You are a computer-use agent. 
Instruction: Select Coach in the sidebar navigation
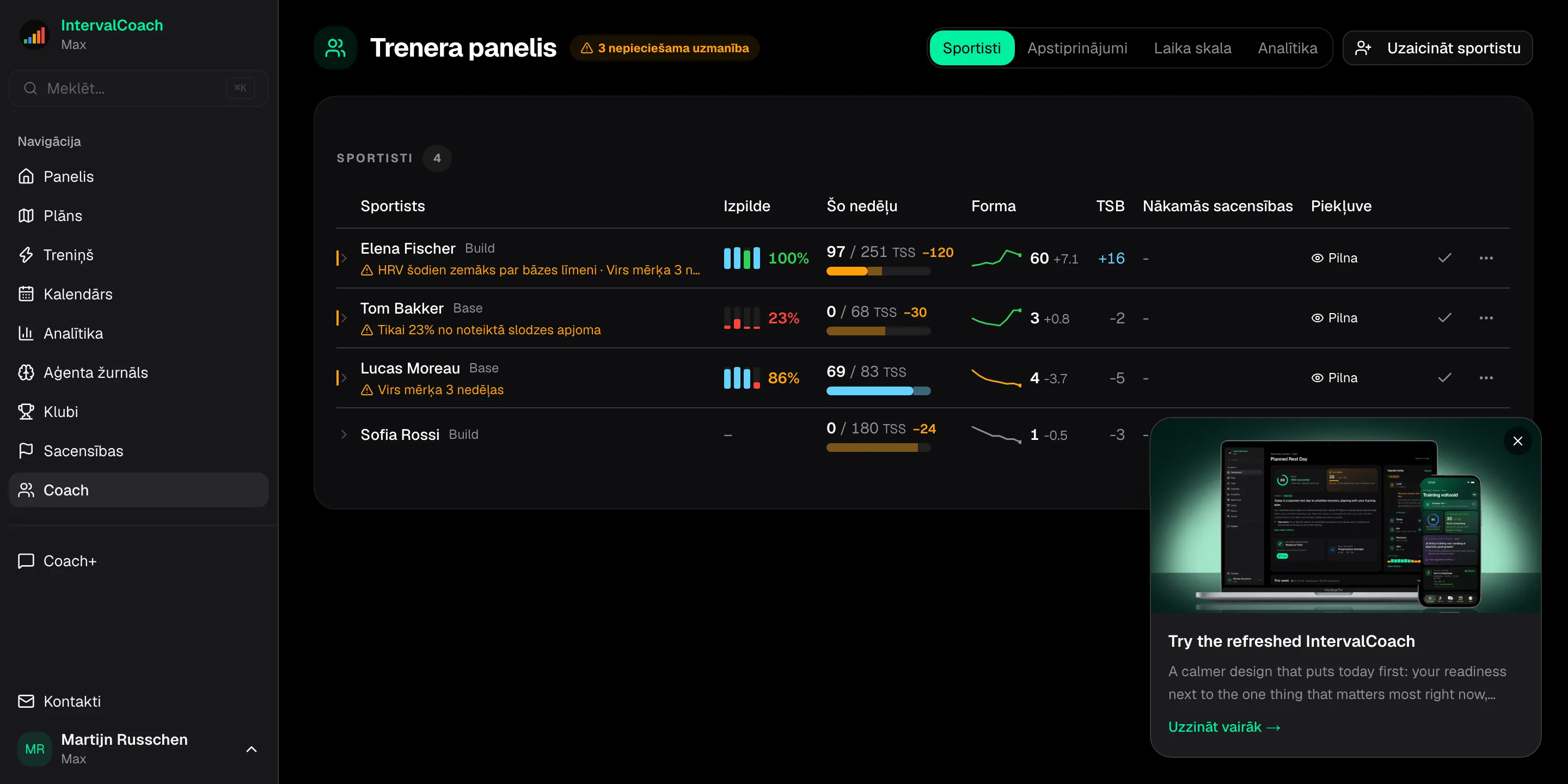coord(138,490)
